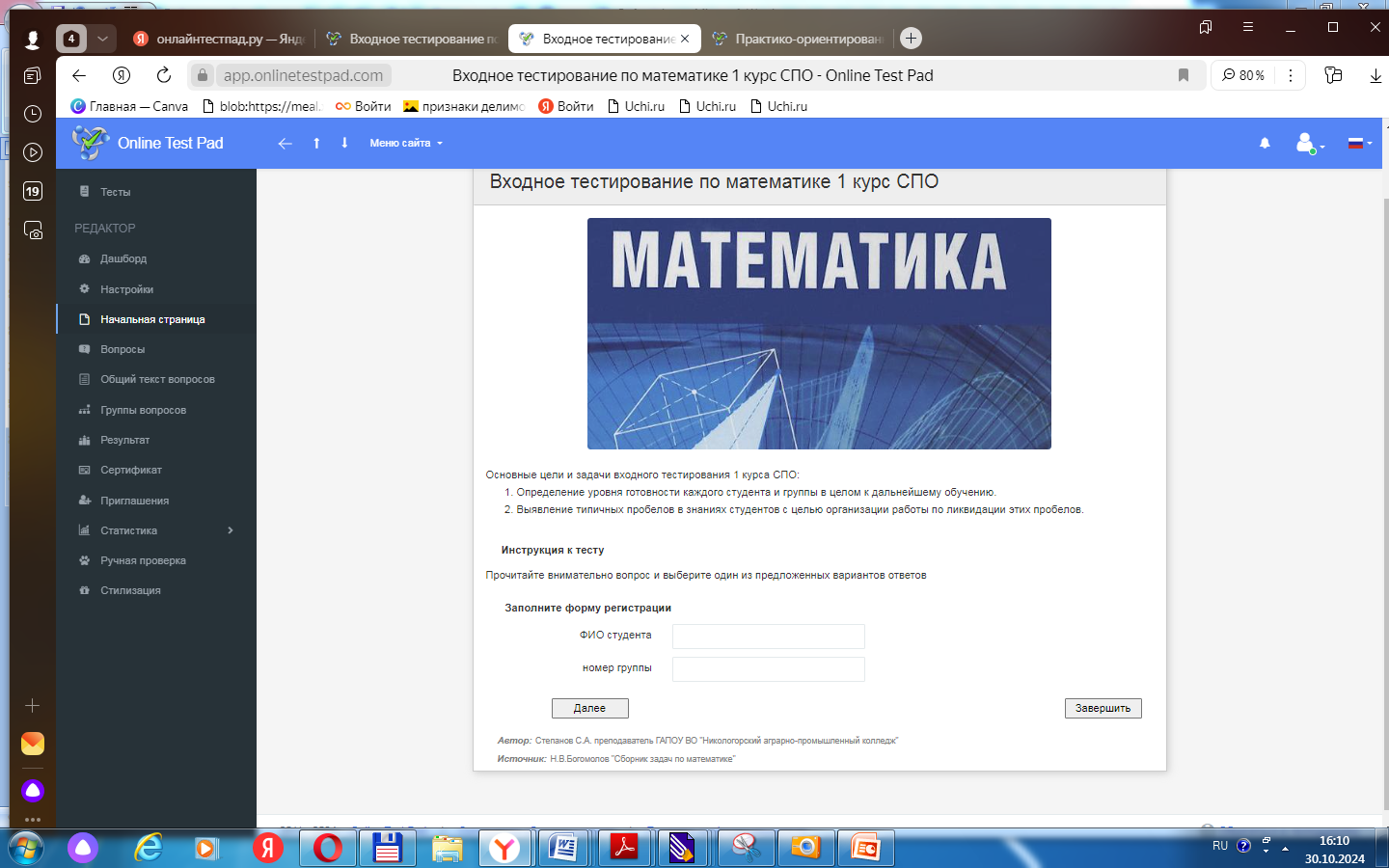Click the 80% zoom indicator
Viewport: 1389px width, 868px height.
(1243, 75)
